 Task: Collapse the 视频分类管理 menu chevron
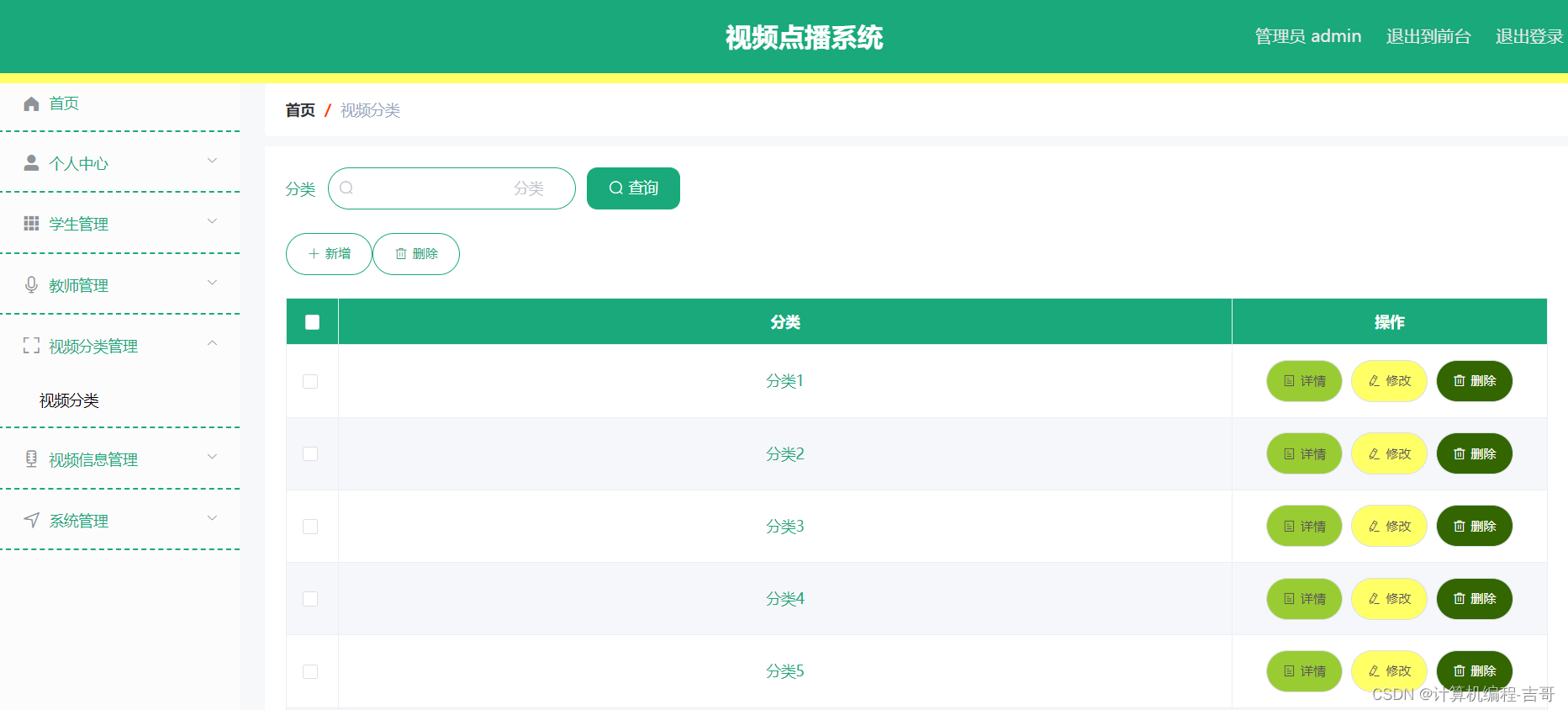pyautogui.click(x=213, y=343)
